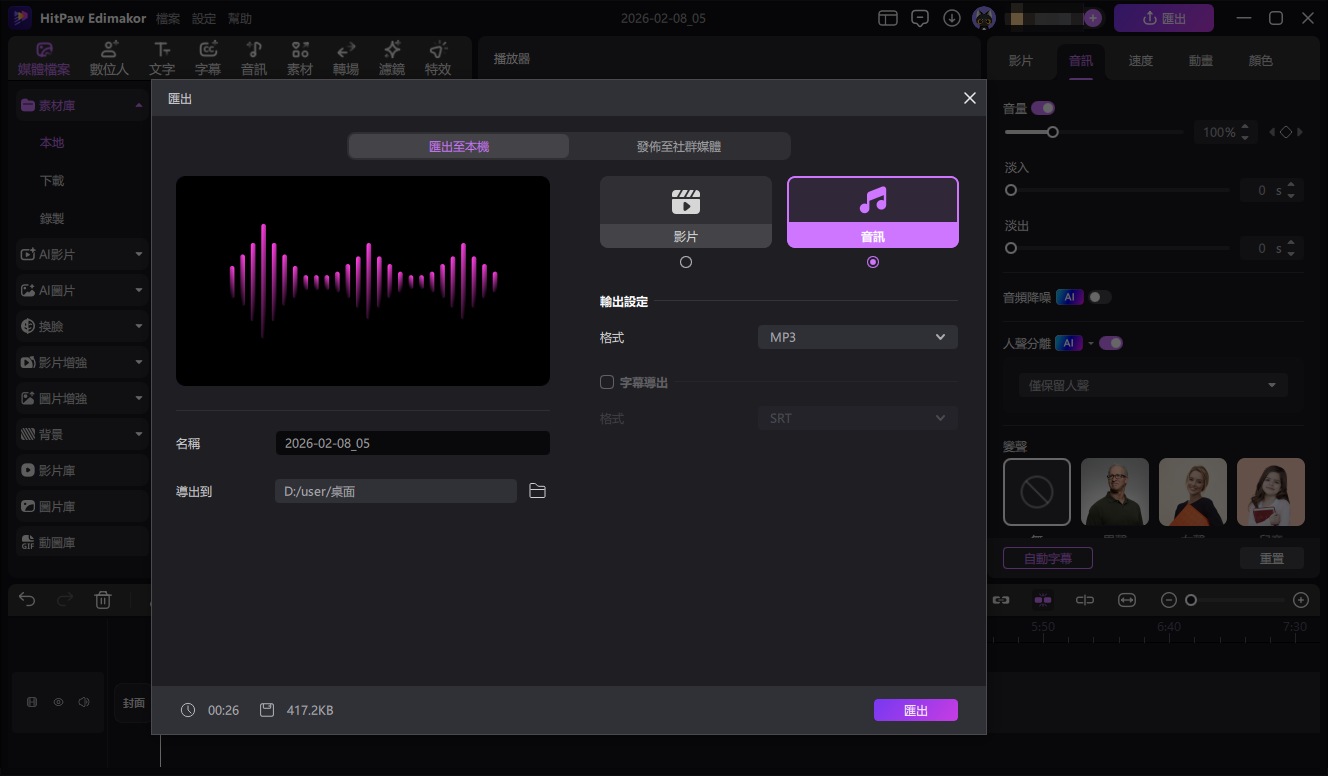Viewport: 1328px width, 776px height.
Task: Open the 文字 panel from the toolbar
Action: point(162,57)
